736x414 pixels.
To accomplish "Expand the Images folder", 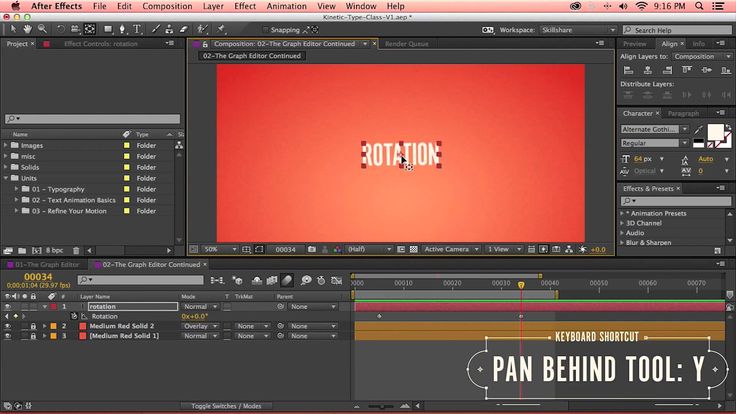I will click(x=6, y=146).
